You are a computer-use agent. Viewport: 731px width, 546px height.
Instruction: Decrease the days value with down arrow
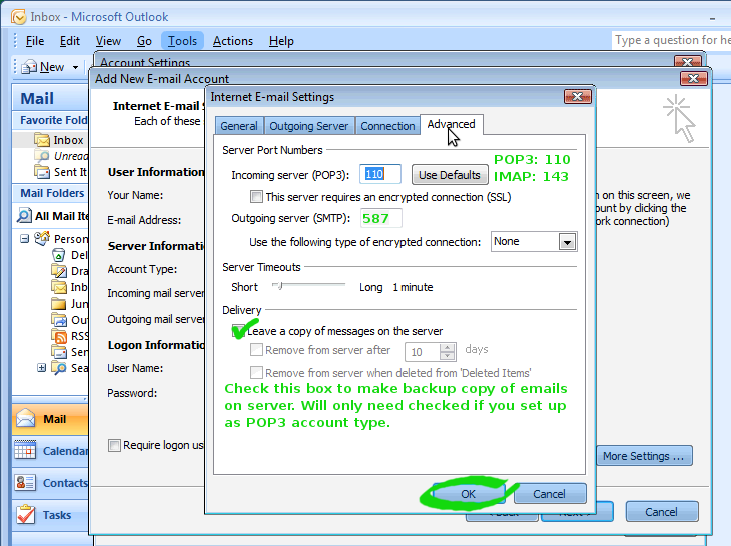click(x=448, y=356)
